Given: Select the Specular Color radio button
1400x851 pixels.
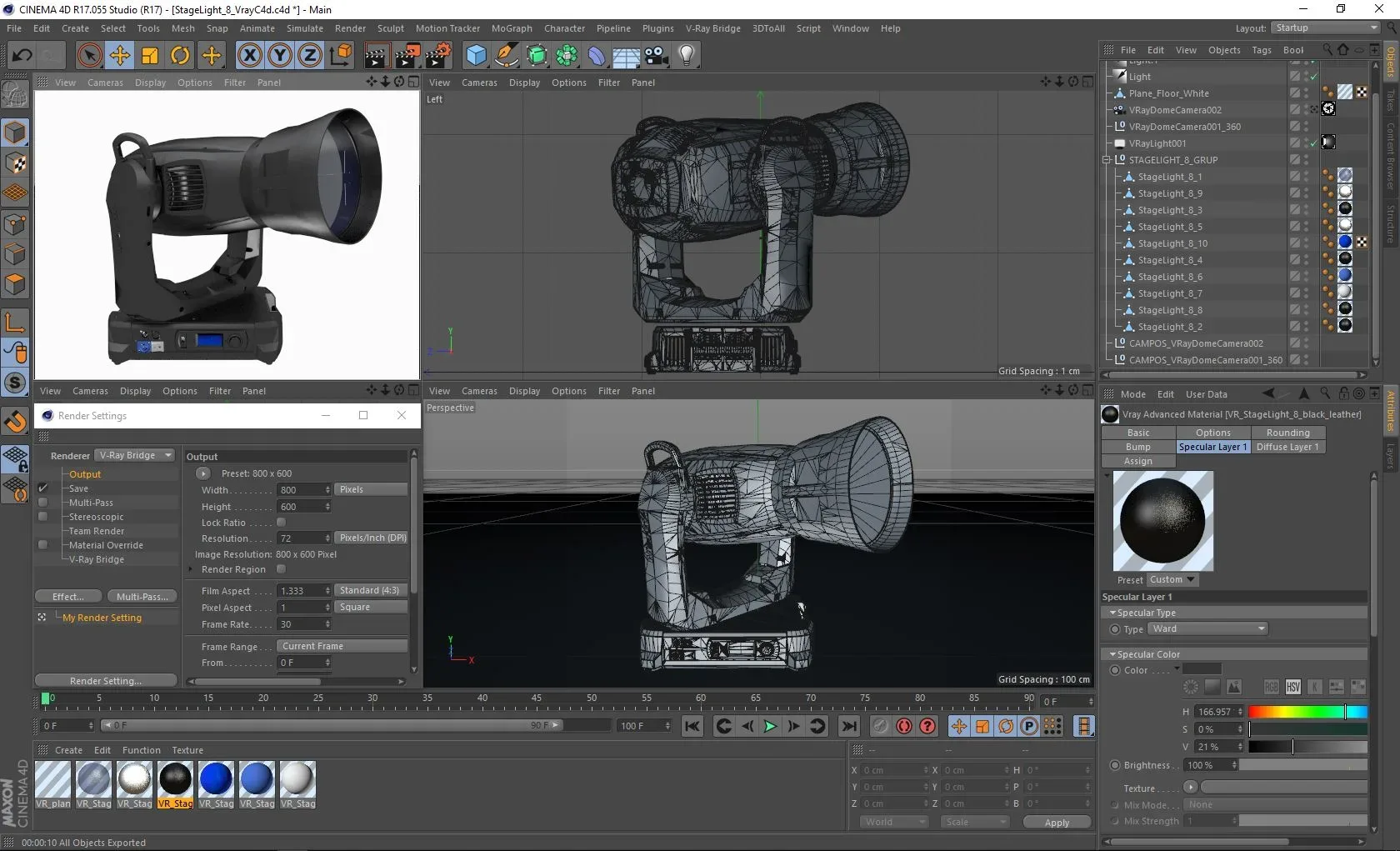Looking at the screenshot, I should [1115, 670].
